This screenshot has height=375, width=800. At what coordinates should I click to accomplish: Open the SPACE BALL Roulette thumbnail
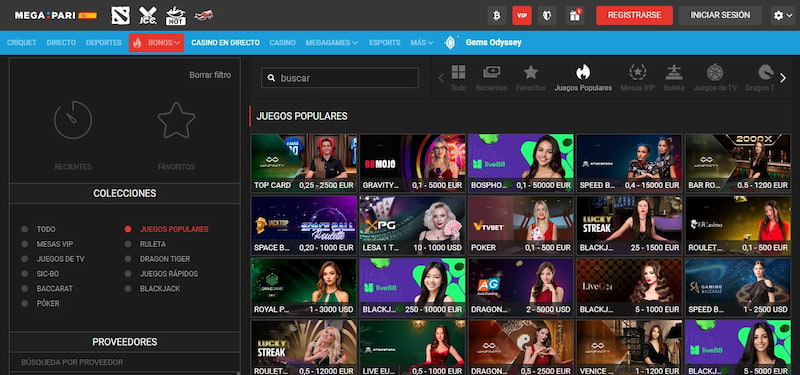pos(304,226)
